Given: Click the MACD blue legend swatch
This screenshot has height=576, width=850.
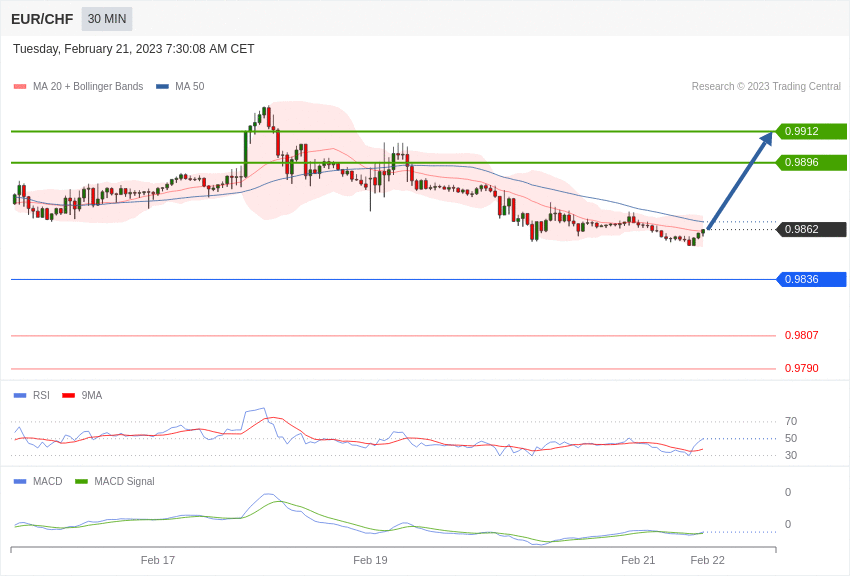Looking at the screenshot, I should 20,482.
